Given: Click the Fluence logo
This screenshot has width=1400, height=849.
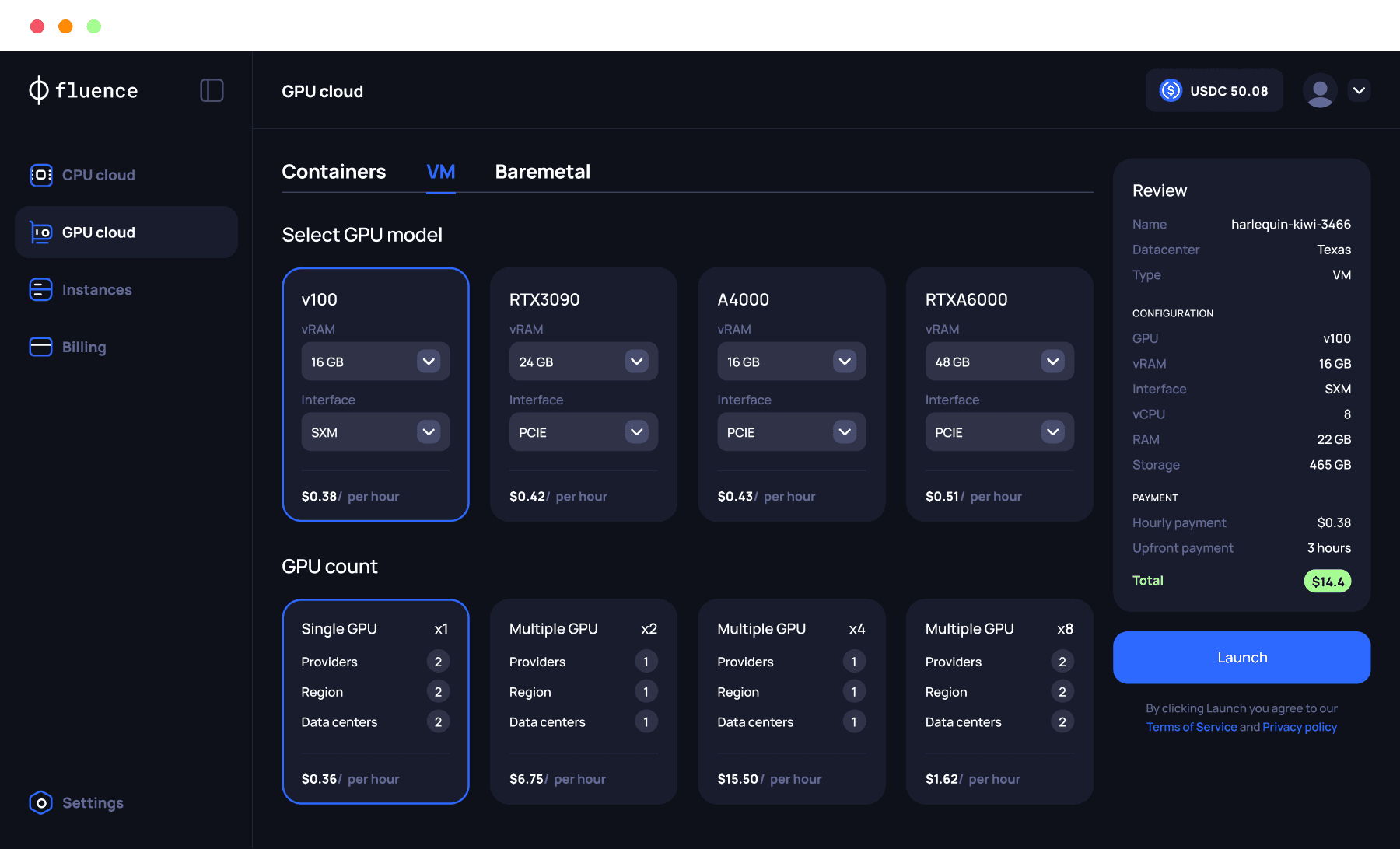Looking at the screenshot, I should click(x=83, y=90).
